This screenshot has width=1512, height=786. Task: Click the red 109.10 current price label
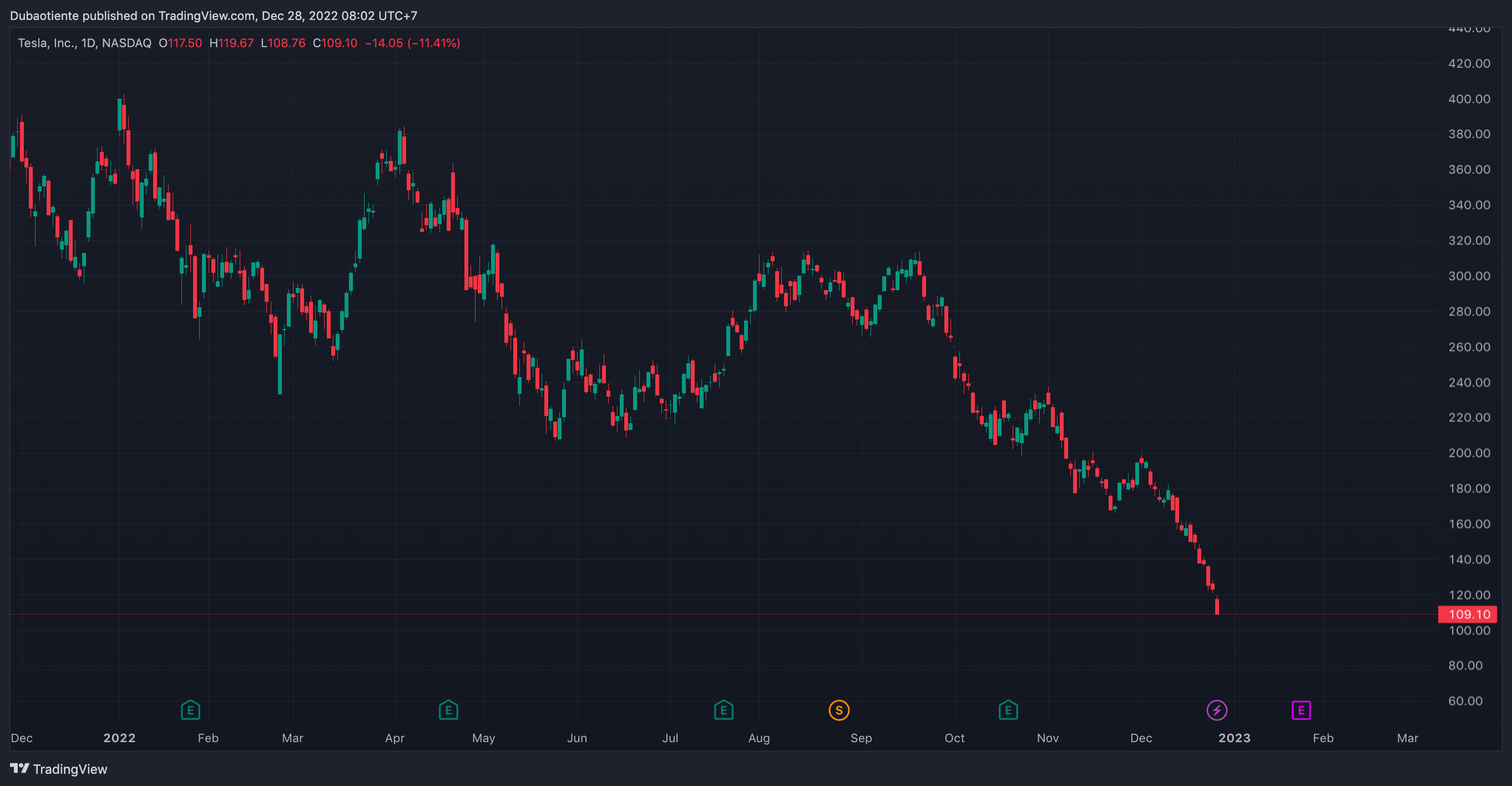coord(1468,614)
